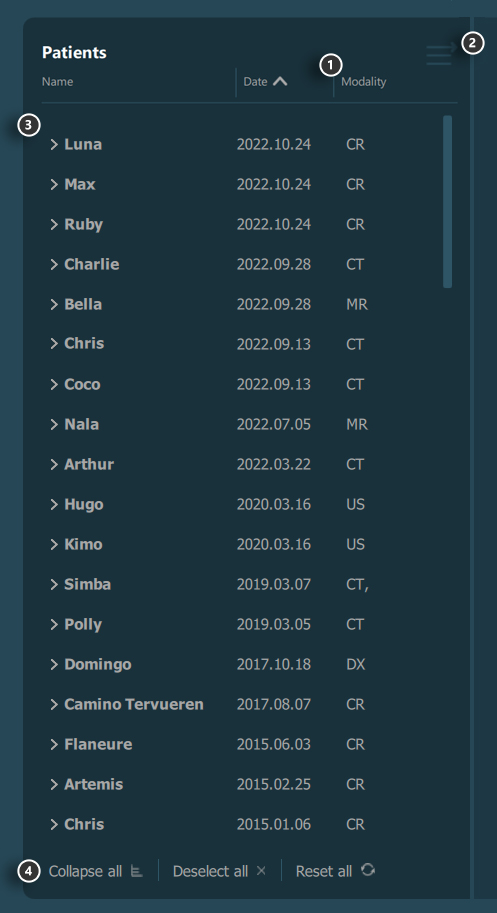
Task: Click the Deselect all X icon
Action: [261, 870]
